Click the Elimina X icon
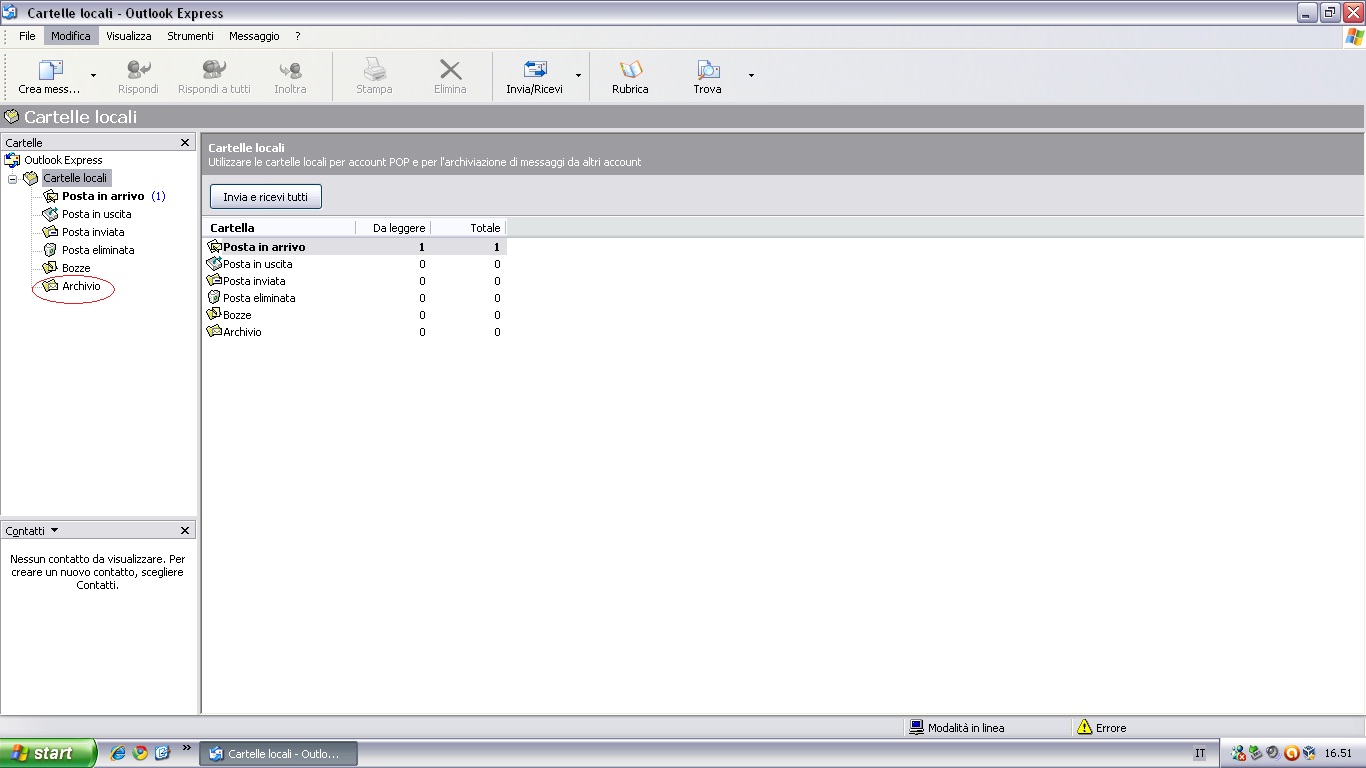Screen dimensions: 1366x768 click(x=450, y=70)
